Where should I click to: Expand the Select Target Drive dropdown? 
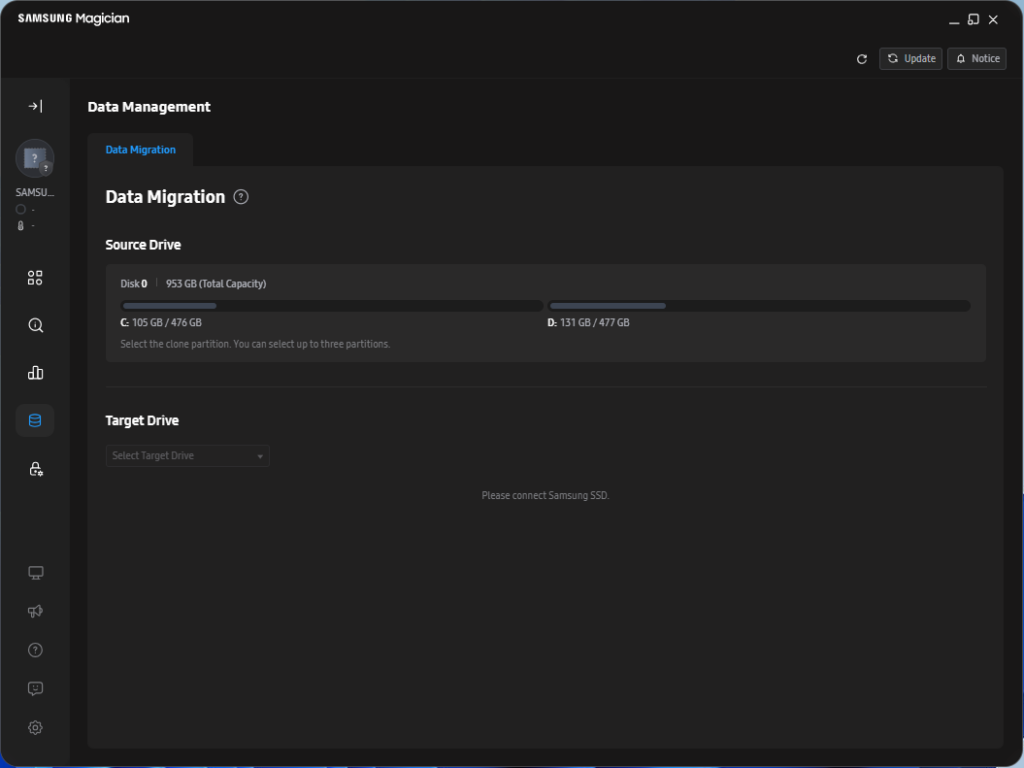187,456
